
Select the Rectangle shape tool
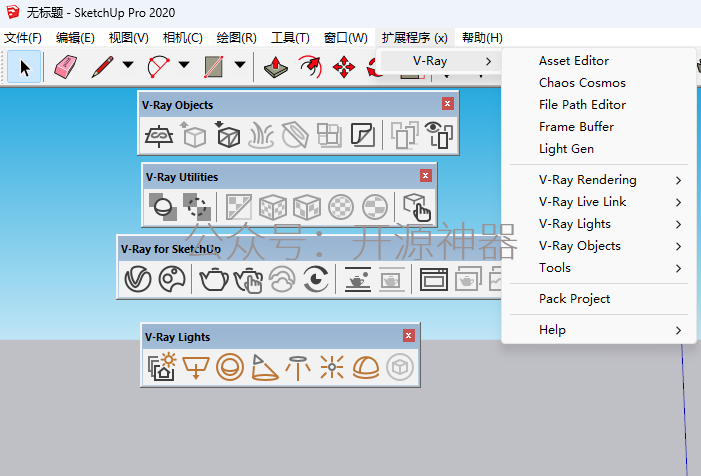(214, 67)
